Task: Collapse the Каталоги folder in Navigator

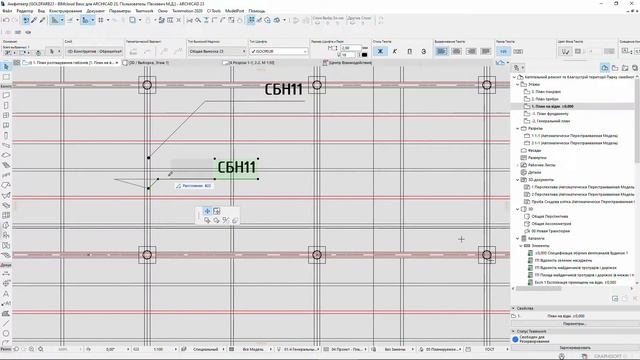Action: pyautogui.click(x=518, y=238)
